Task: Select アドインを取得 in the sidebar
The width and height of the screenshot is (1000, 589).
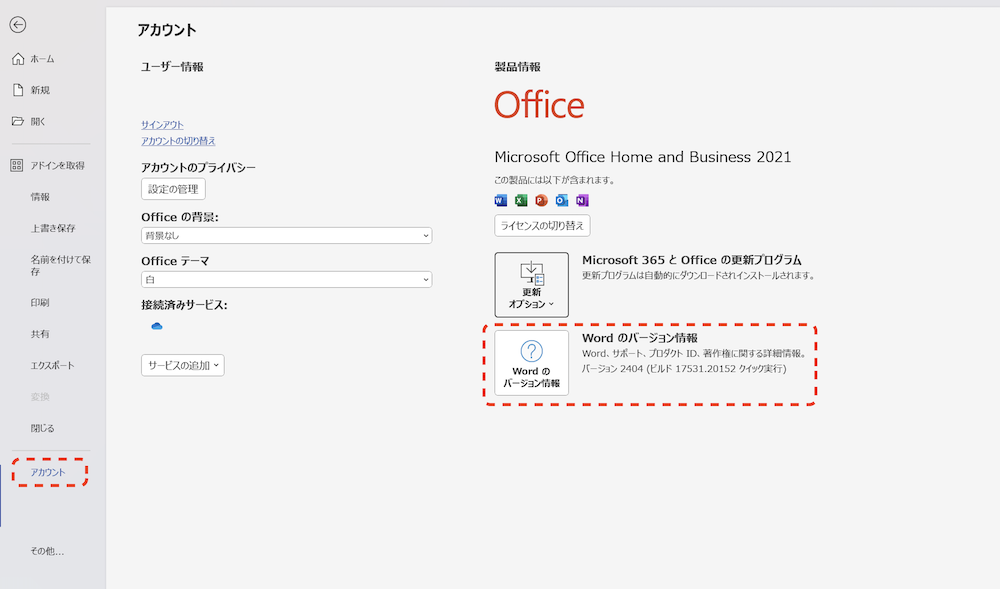Action: pos(57,166)
